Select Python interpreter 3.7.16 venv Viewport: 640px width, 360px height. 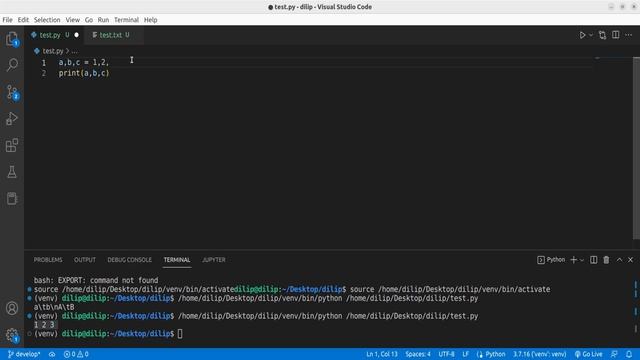point(540,354)
